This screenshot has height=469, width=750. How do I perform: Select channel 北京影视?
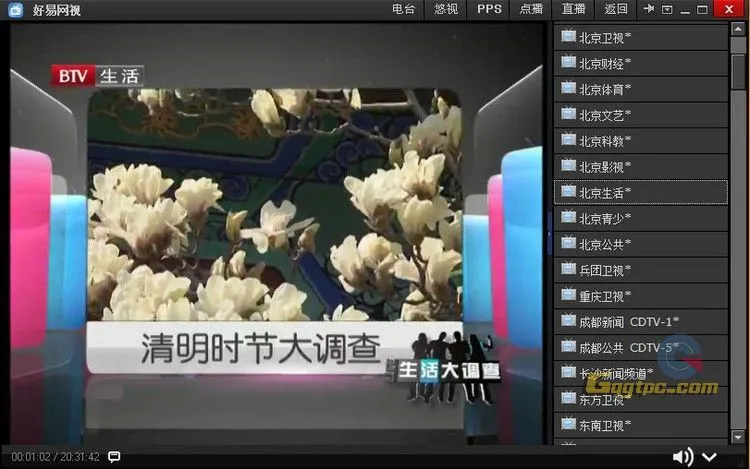click(x=640, y=166)
